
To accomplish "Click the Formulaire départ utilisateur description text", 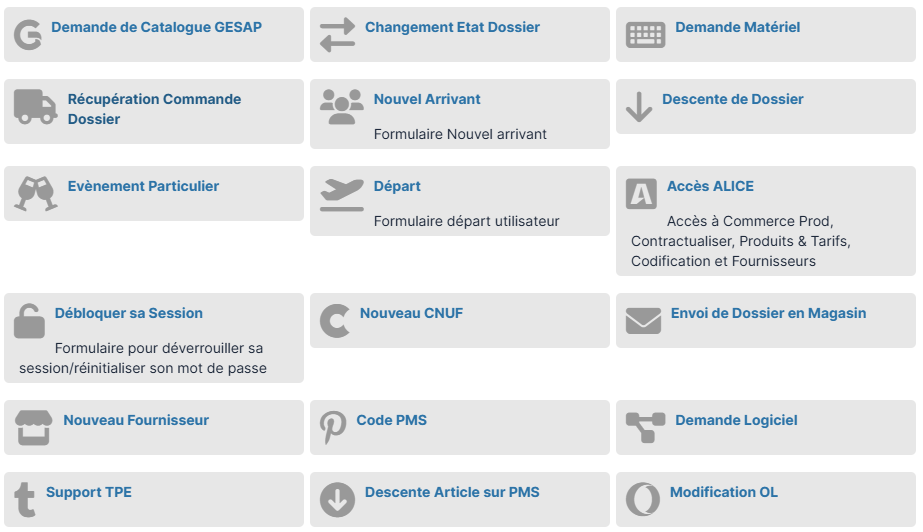I will (x=466, y=221).
